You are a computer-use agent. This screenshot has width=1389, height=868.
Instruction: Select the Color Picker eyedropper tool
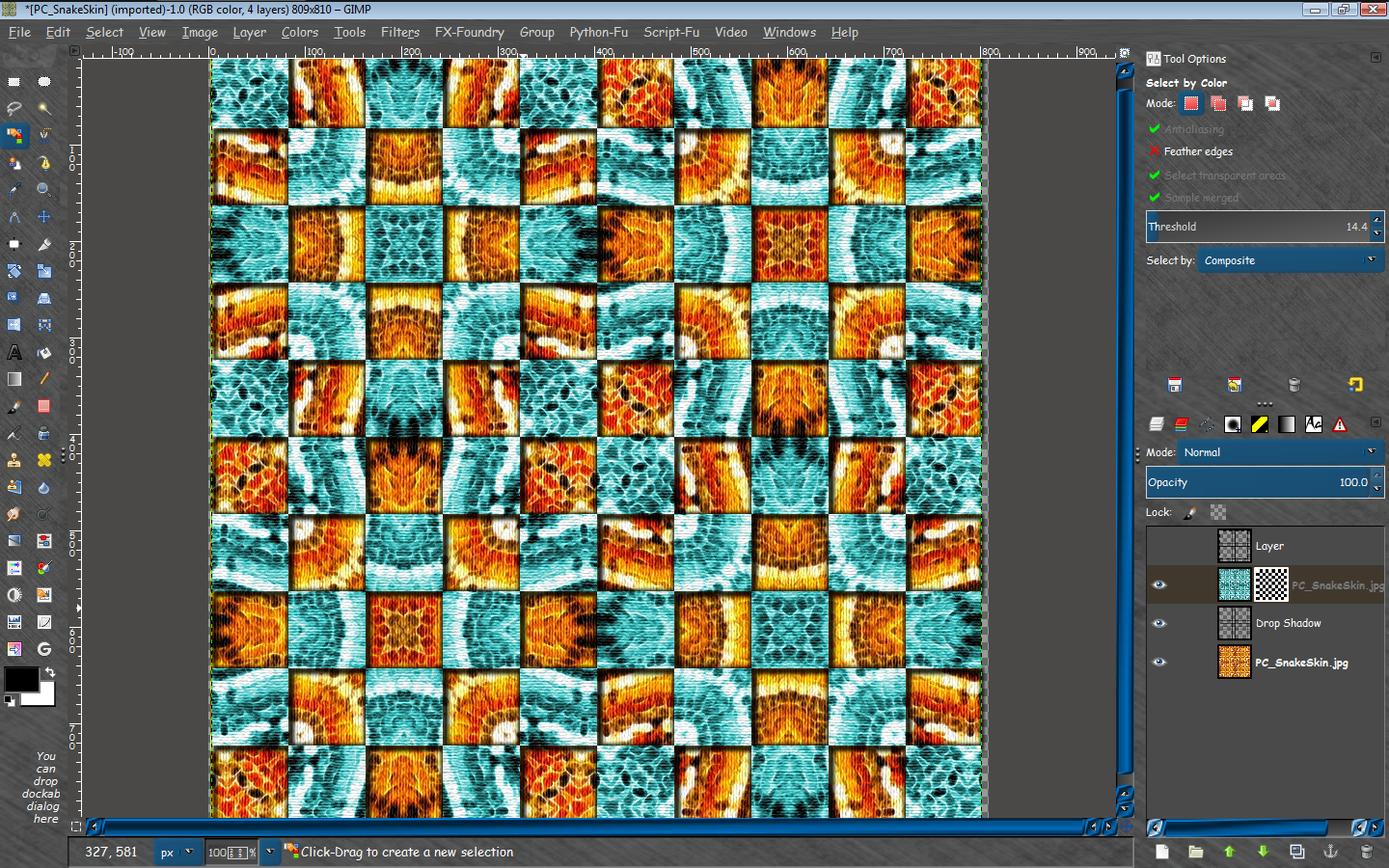(14, 190)
